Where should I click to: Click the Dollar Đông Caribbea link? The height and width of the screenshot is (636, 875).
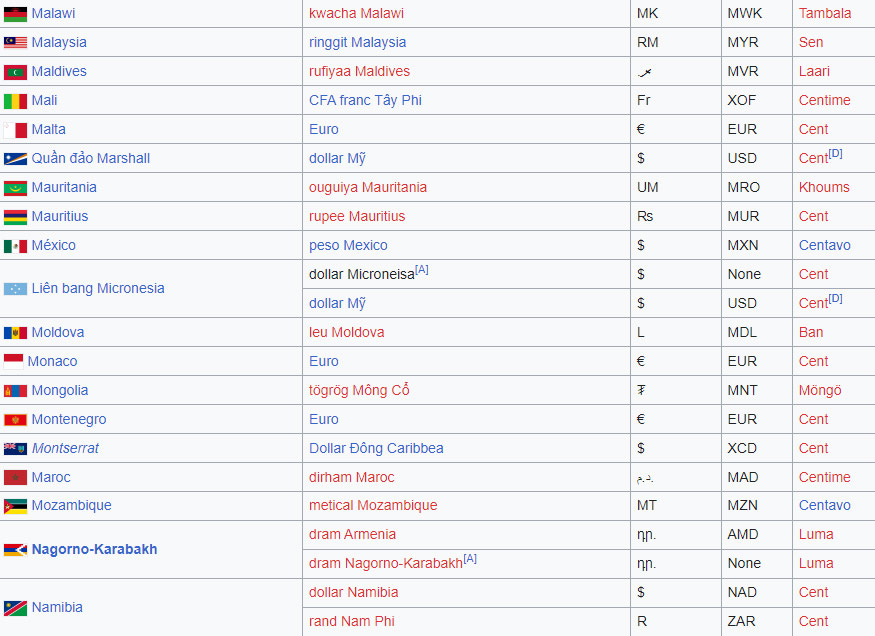376,448
